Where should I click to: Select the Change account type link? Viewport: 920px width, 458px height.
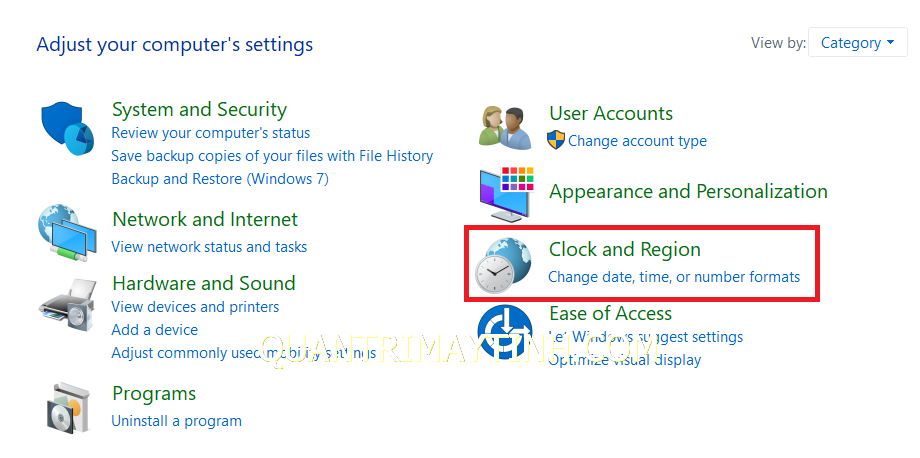pos(637,141)
